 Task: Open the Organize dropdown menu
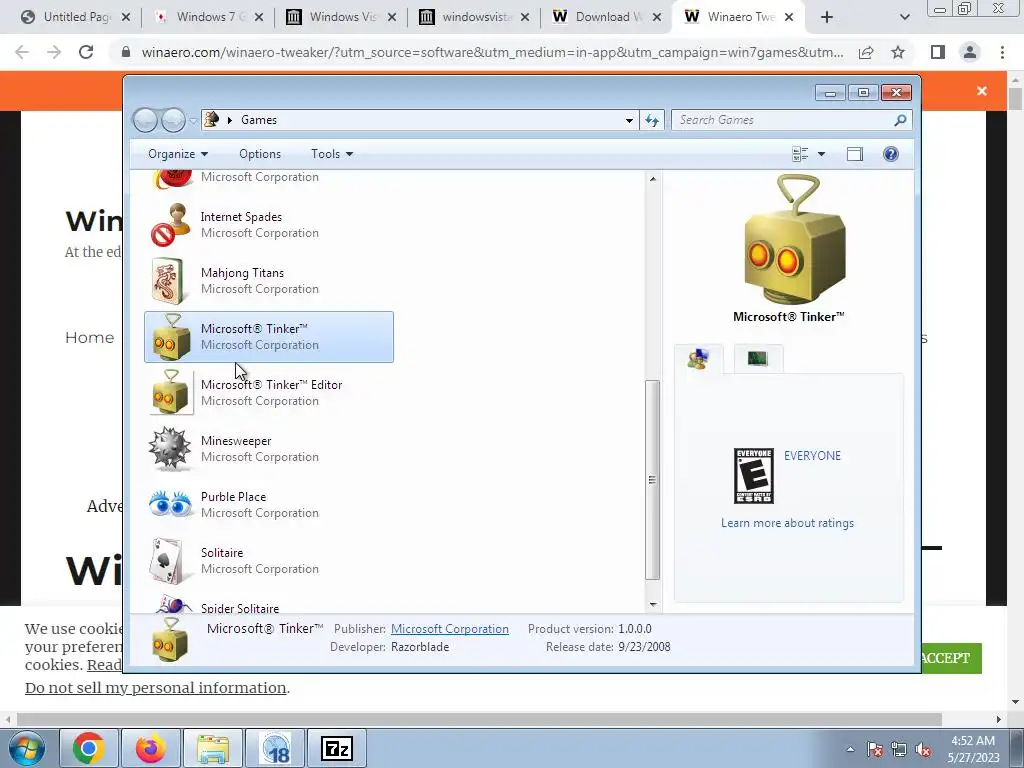point(178,154)
